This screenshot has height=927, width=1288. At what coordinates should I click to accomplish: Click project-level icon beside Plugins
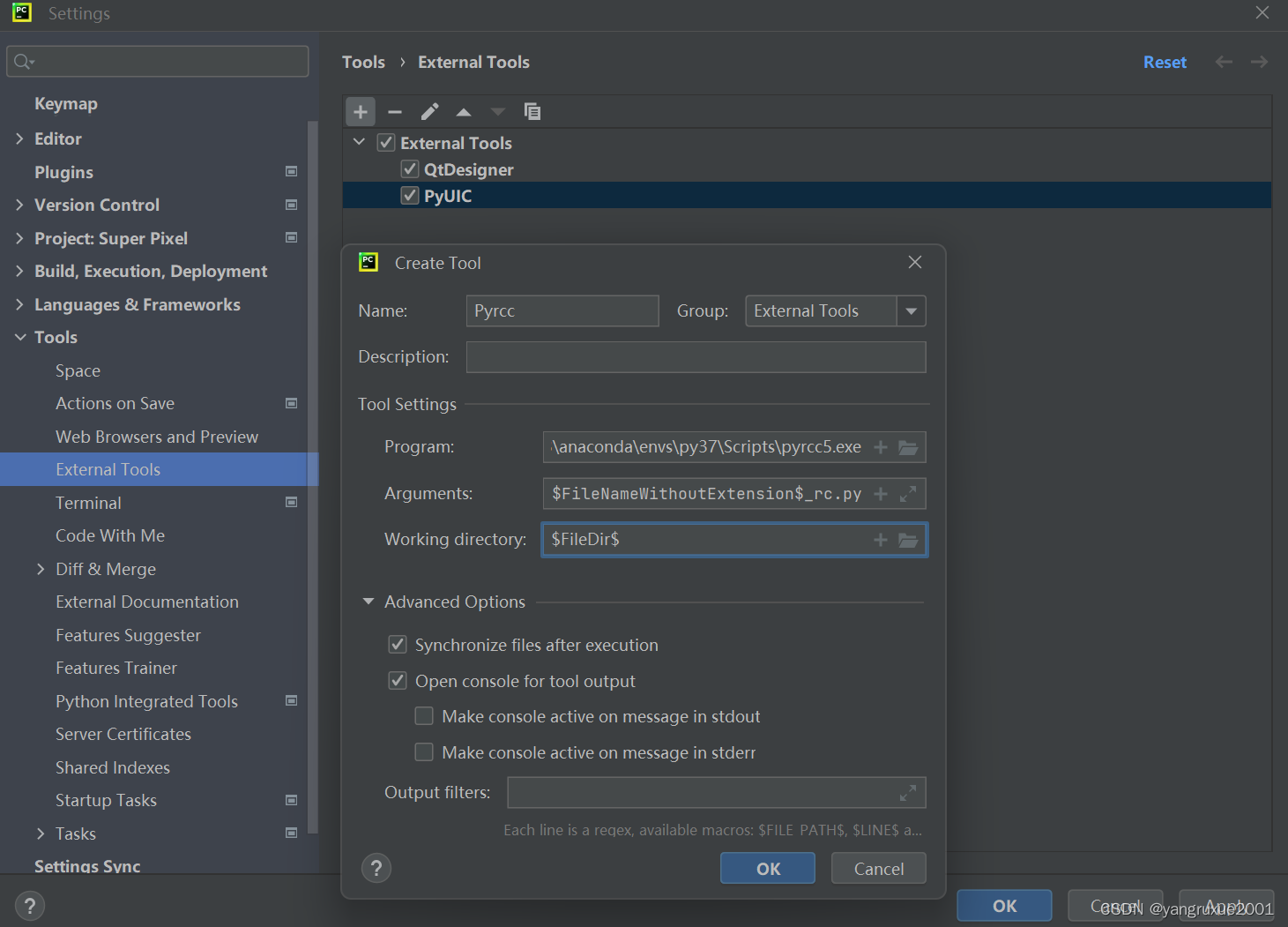[291, 171]
